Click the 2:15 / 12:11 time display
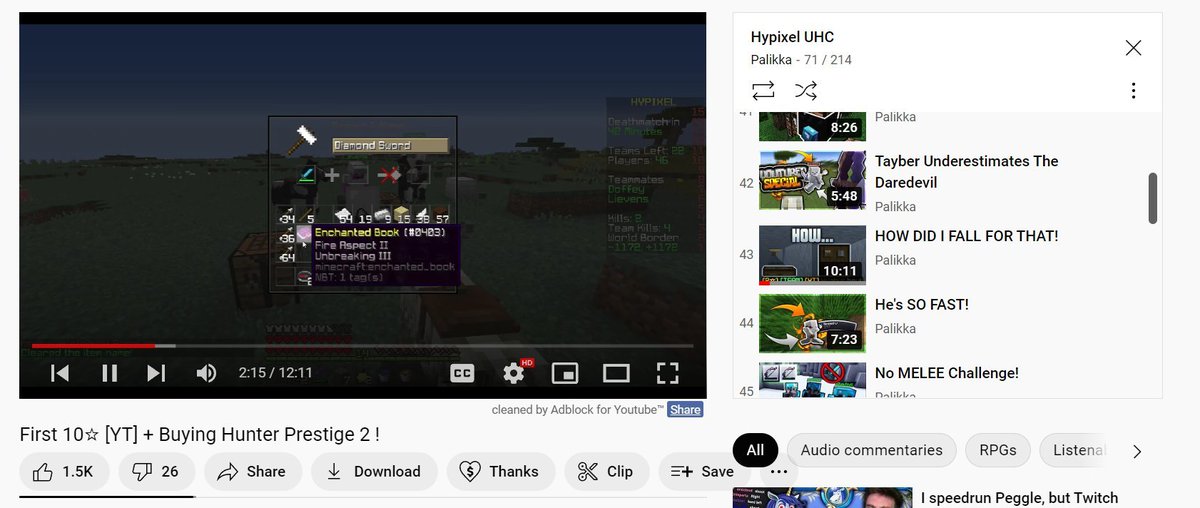 click(x=275, y=373)
